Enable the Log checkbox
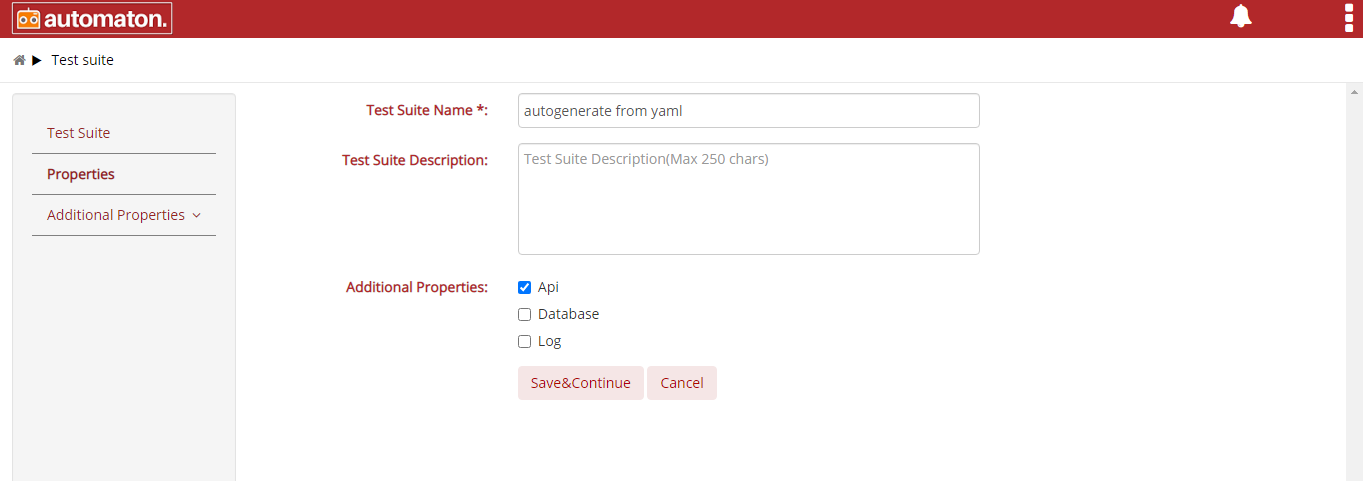 pyautogui.click(x=524, y=342)
